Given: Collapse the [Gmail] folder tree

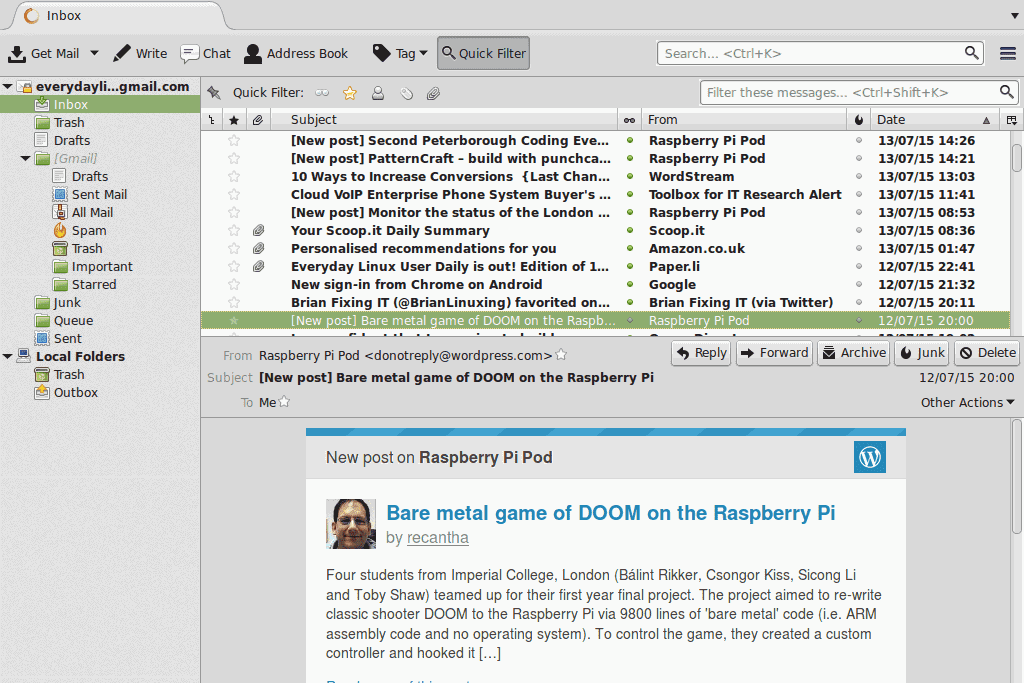Looking at the screenshot, I should coord(25,158).
